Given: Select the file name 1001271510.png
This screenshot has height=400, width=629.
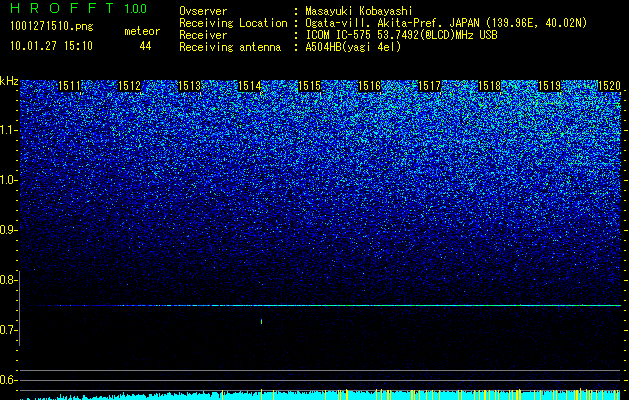Looking at the screenshot, I should click(52, 27).
